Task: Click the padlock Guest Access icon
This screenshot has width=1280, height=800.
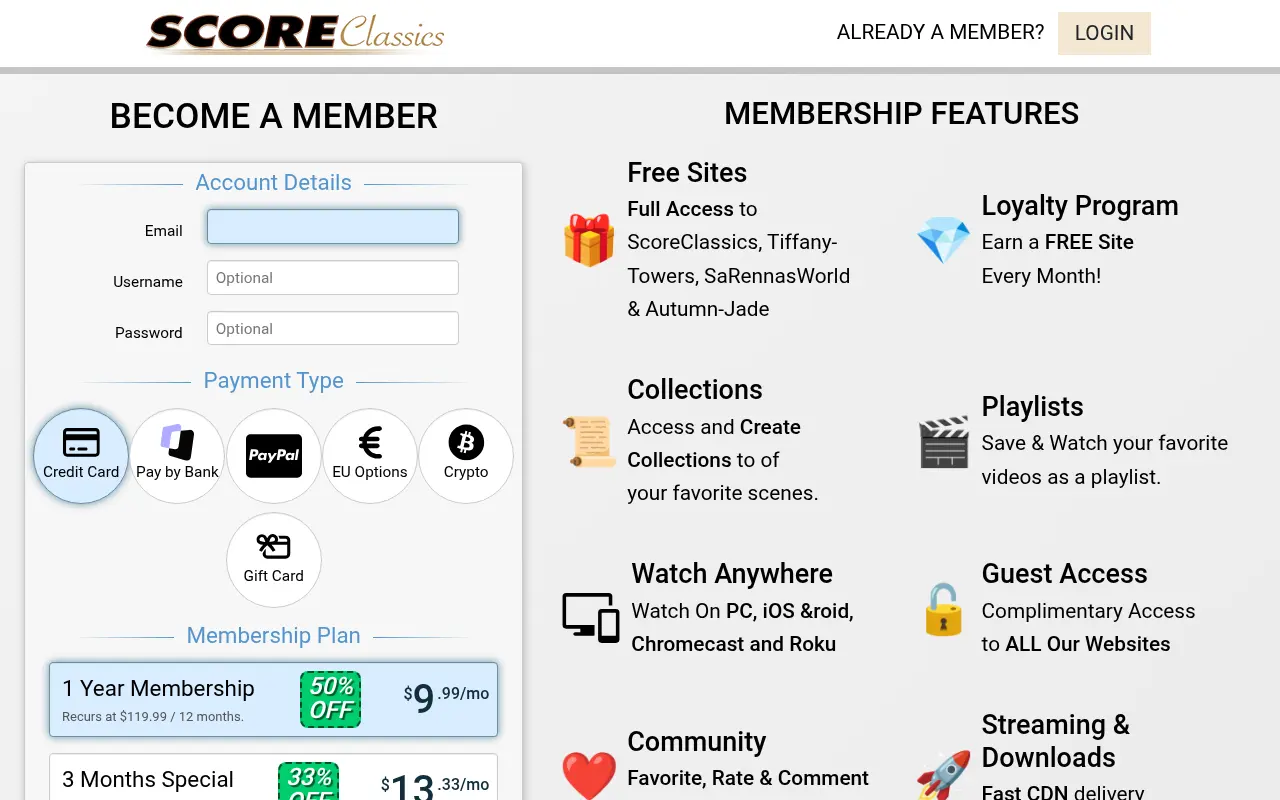Action: (x=943, y=610)
